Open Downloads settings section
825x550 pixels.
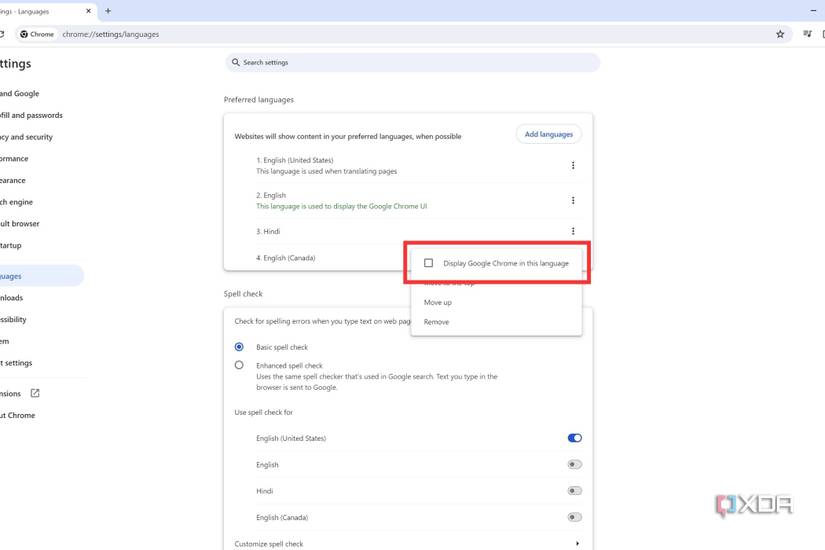click(x=12, y=298)
